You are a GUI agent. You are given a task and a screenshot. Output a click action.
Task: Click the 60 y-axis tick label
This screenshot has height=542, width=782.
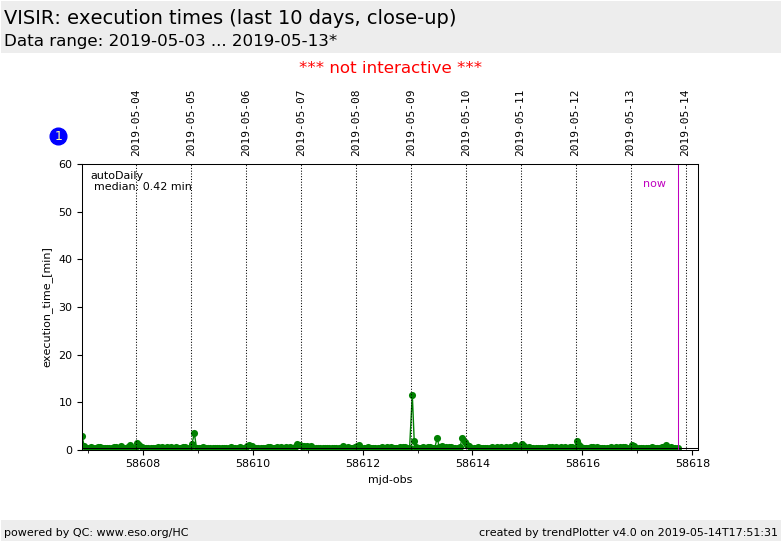coord(65,164)
